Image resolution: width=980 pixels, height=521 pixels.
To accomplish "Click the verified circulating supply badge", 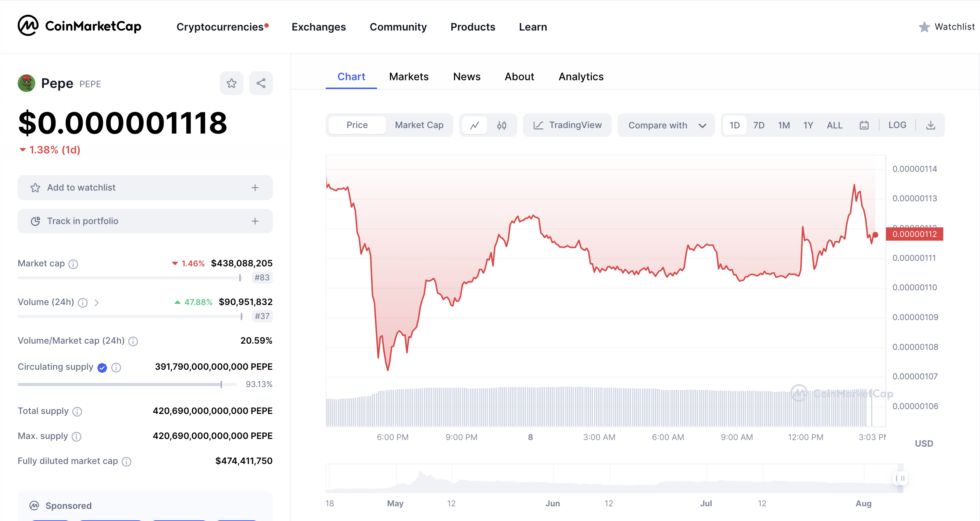I will pyautogui.click(x=102, y=367).
